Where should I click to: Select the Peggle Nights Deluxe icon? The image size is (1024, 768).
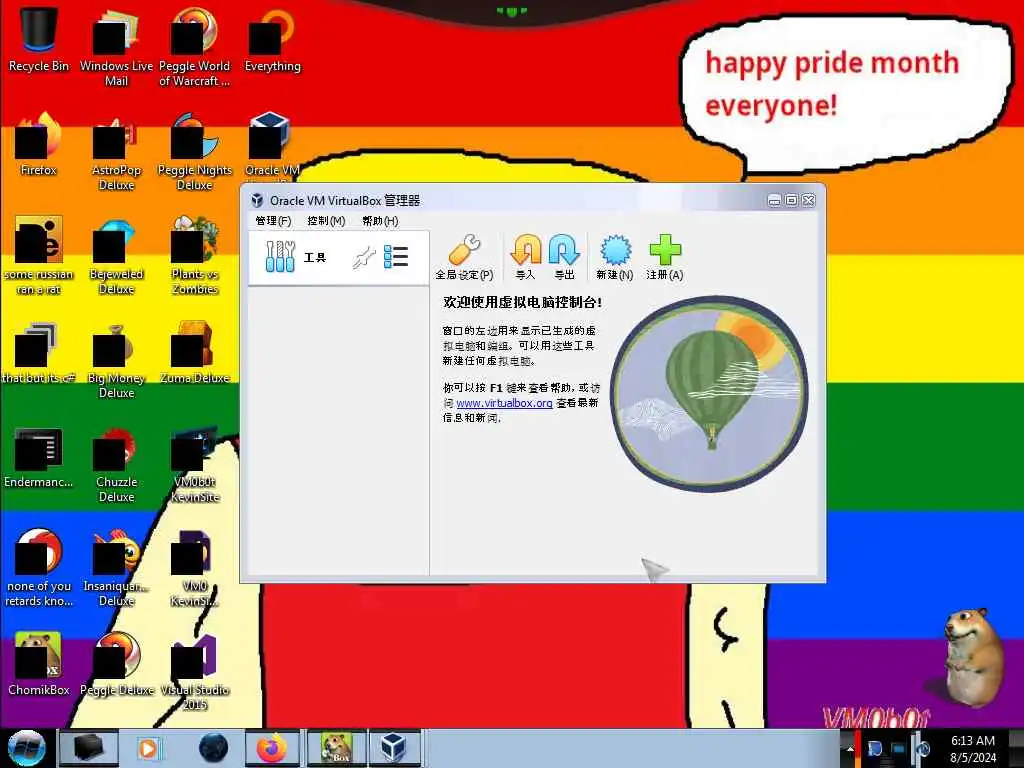click(195, 152)
